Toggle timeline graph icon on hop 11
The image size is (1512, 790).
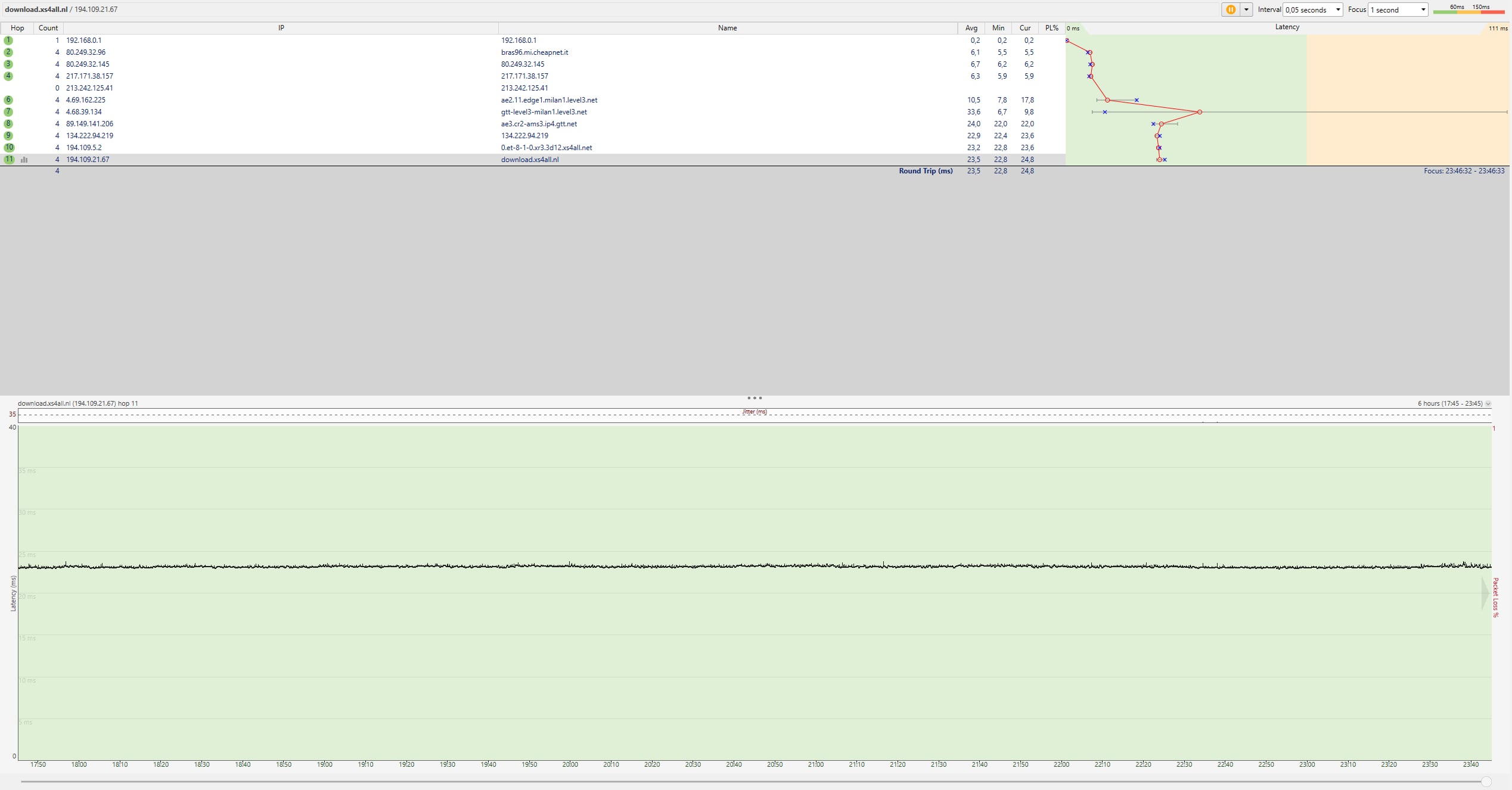[x=24, y=160]
